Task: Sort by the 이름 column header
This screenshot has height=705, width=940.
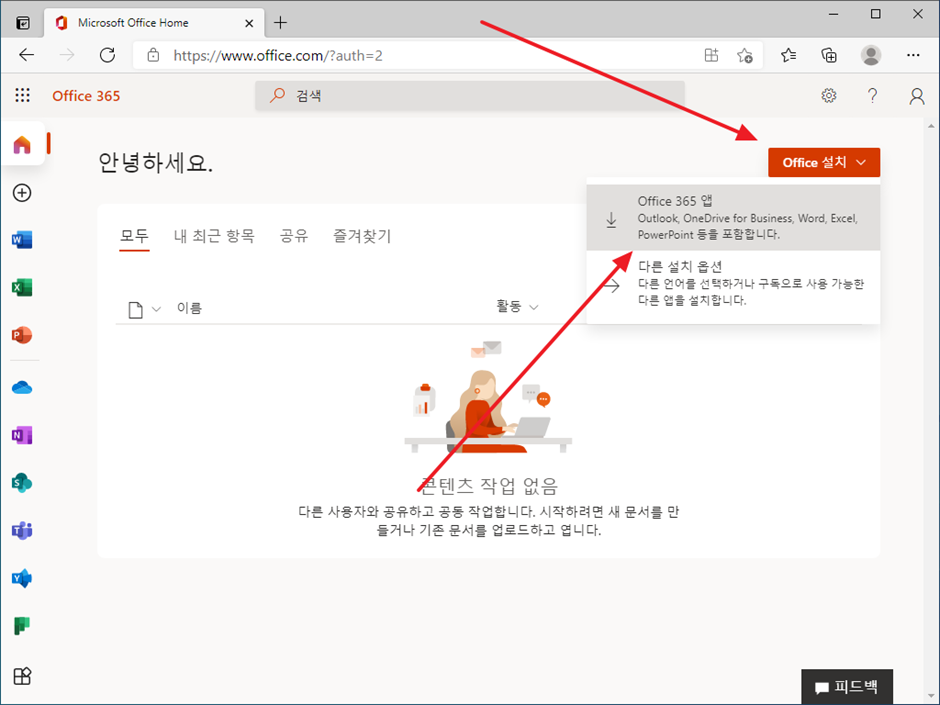Action: tap(189, 308)
